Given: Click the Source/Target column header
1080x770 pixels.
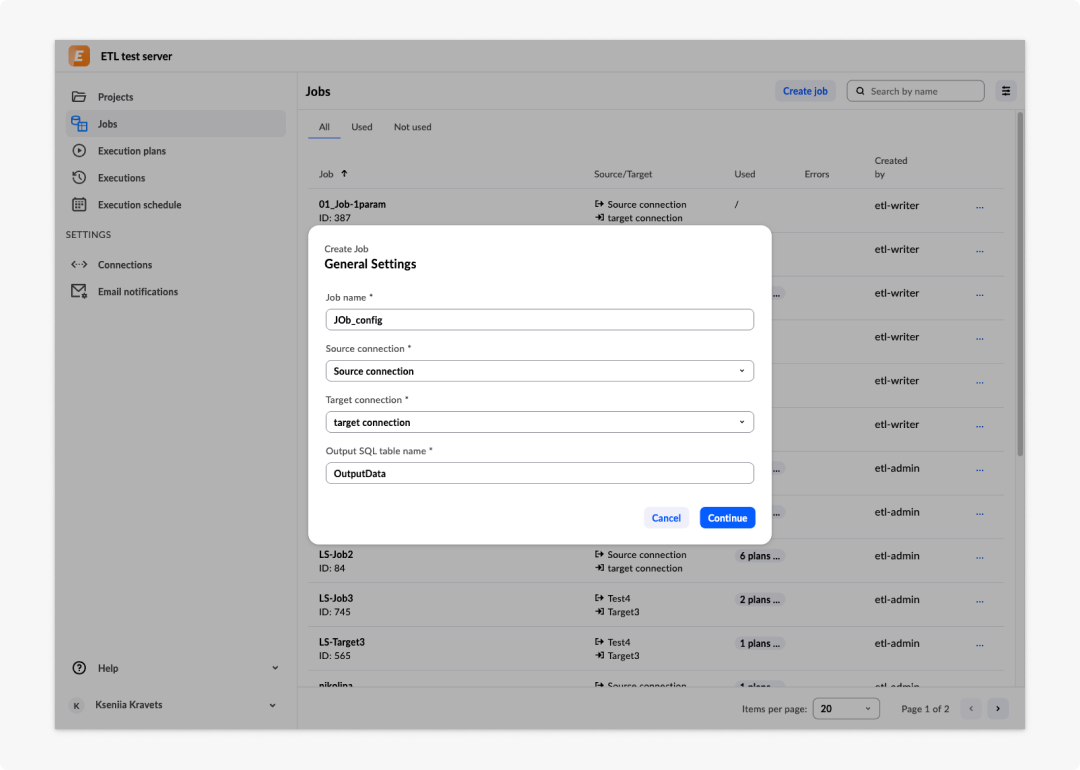Looking at the screenshot, I should coord(623,174).
